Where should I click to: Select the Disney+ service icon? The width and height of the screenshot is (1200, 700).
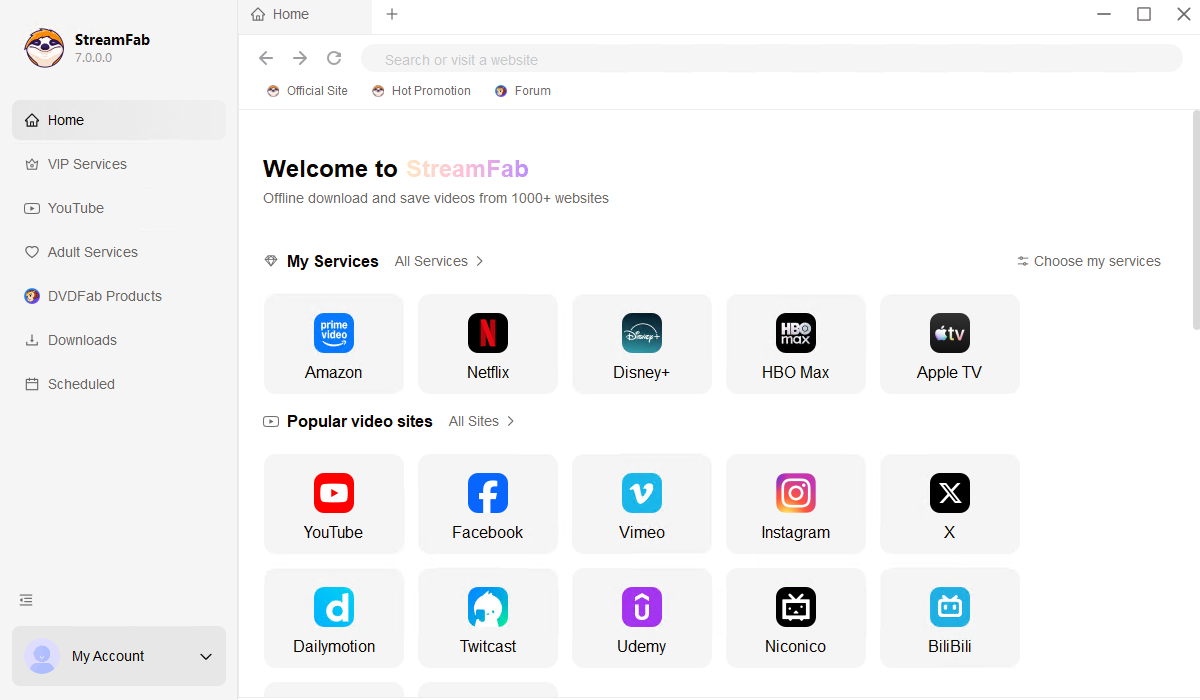[642, 343]
